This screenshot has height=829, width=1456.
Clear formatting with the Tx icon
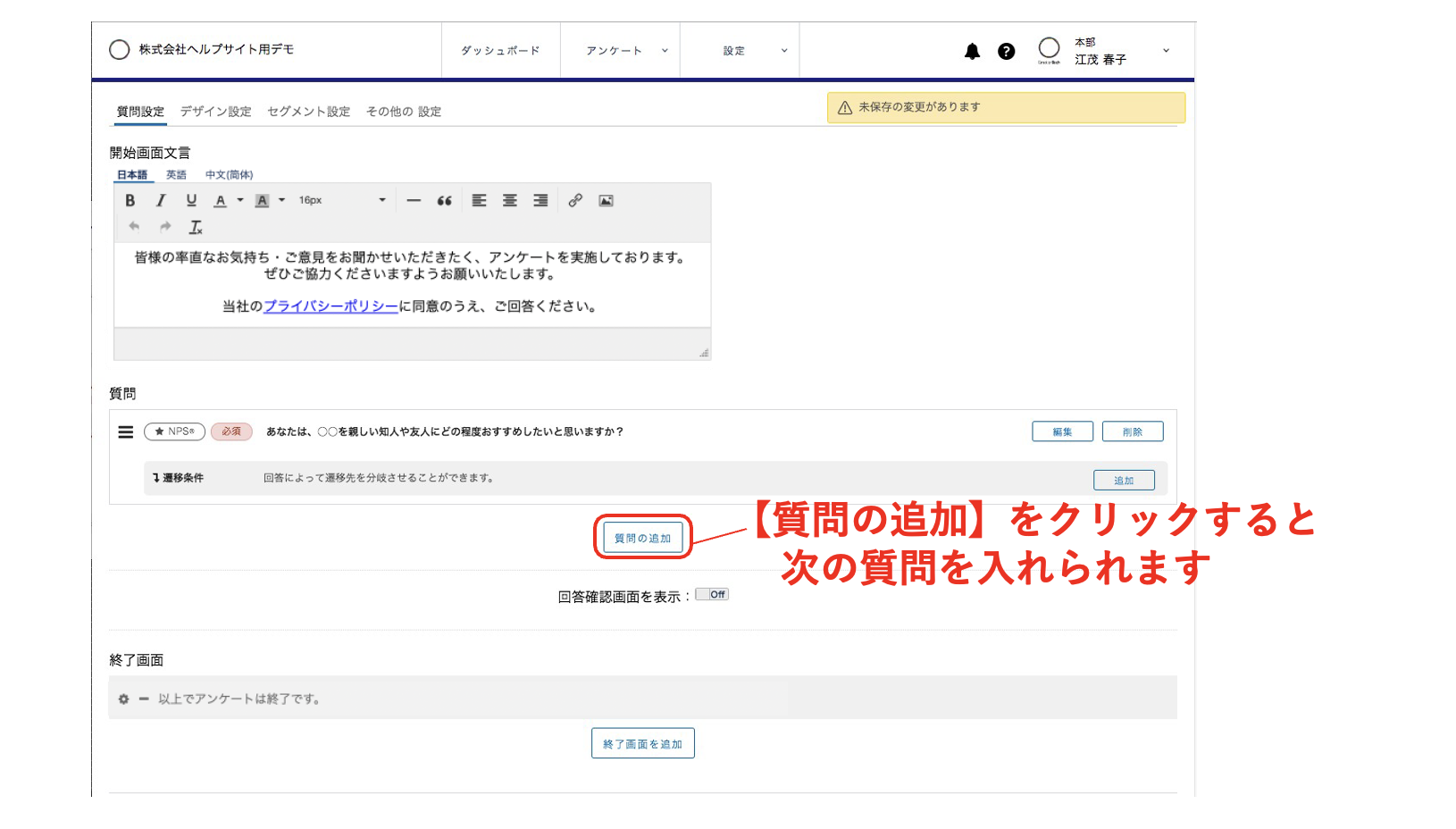coord(196,227)
